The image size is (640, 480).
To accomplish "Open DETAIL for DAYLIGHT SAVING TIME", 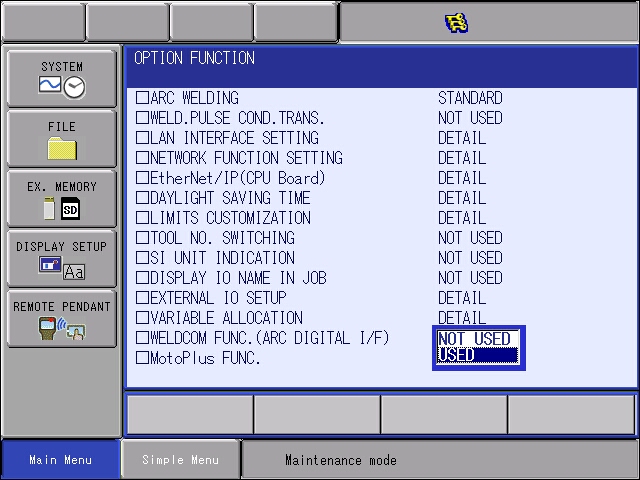I will [462, 198].
